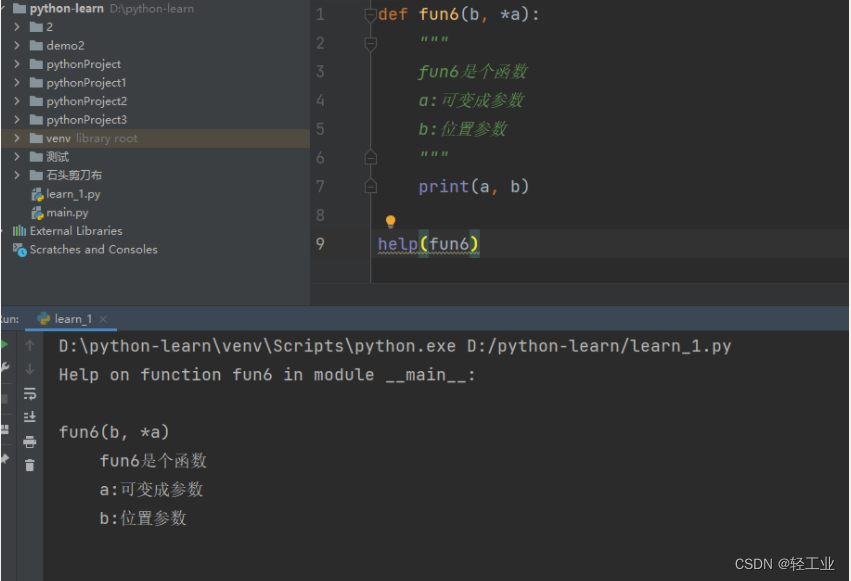Viewport: 851px width, 581px height.
Task: Click the down arrow in run toolbar
Action: (30, 369)
